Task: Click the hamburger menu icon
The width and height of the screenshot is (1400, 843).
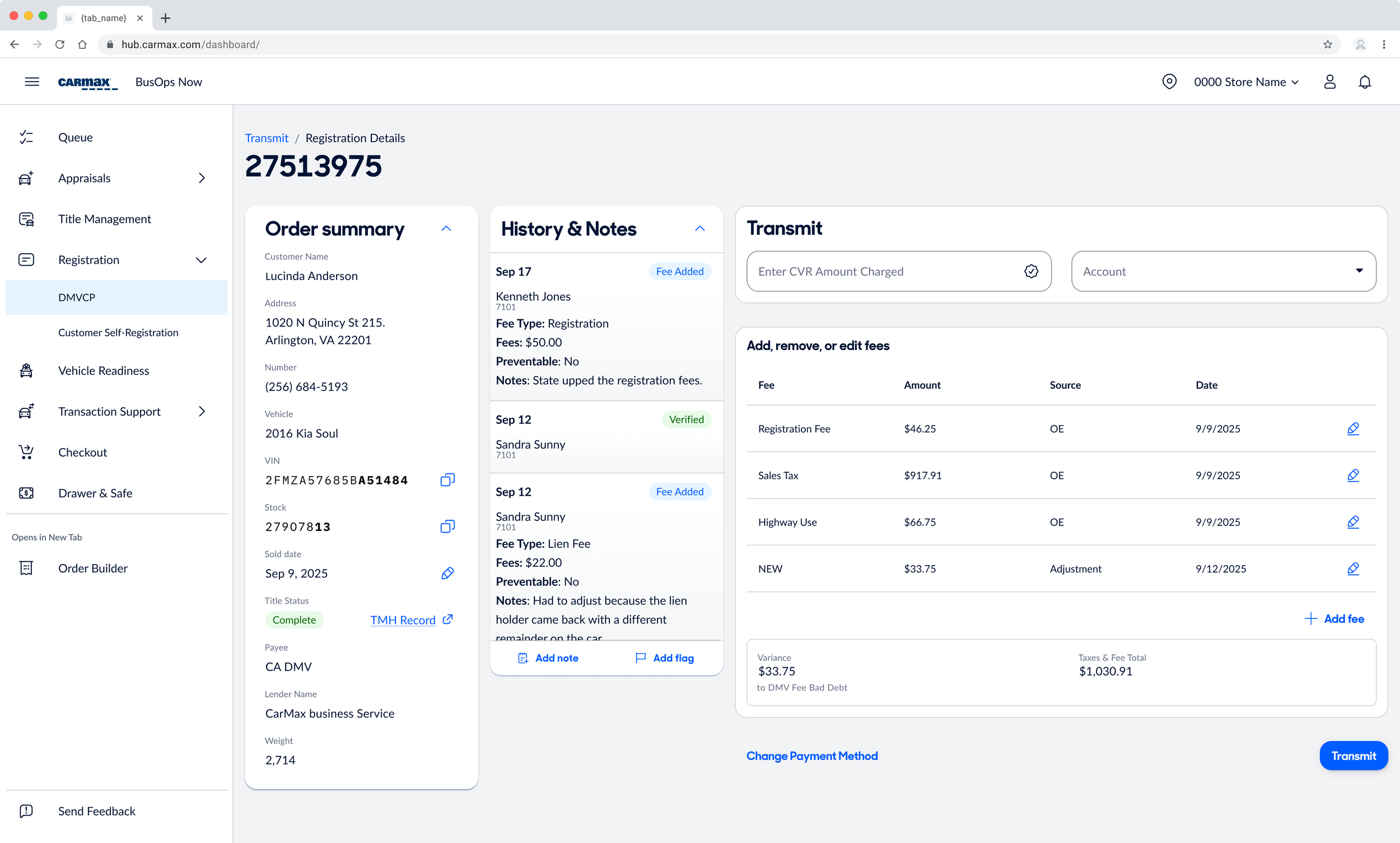Action: coord(32,82)
